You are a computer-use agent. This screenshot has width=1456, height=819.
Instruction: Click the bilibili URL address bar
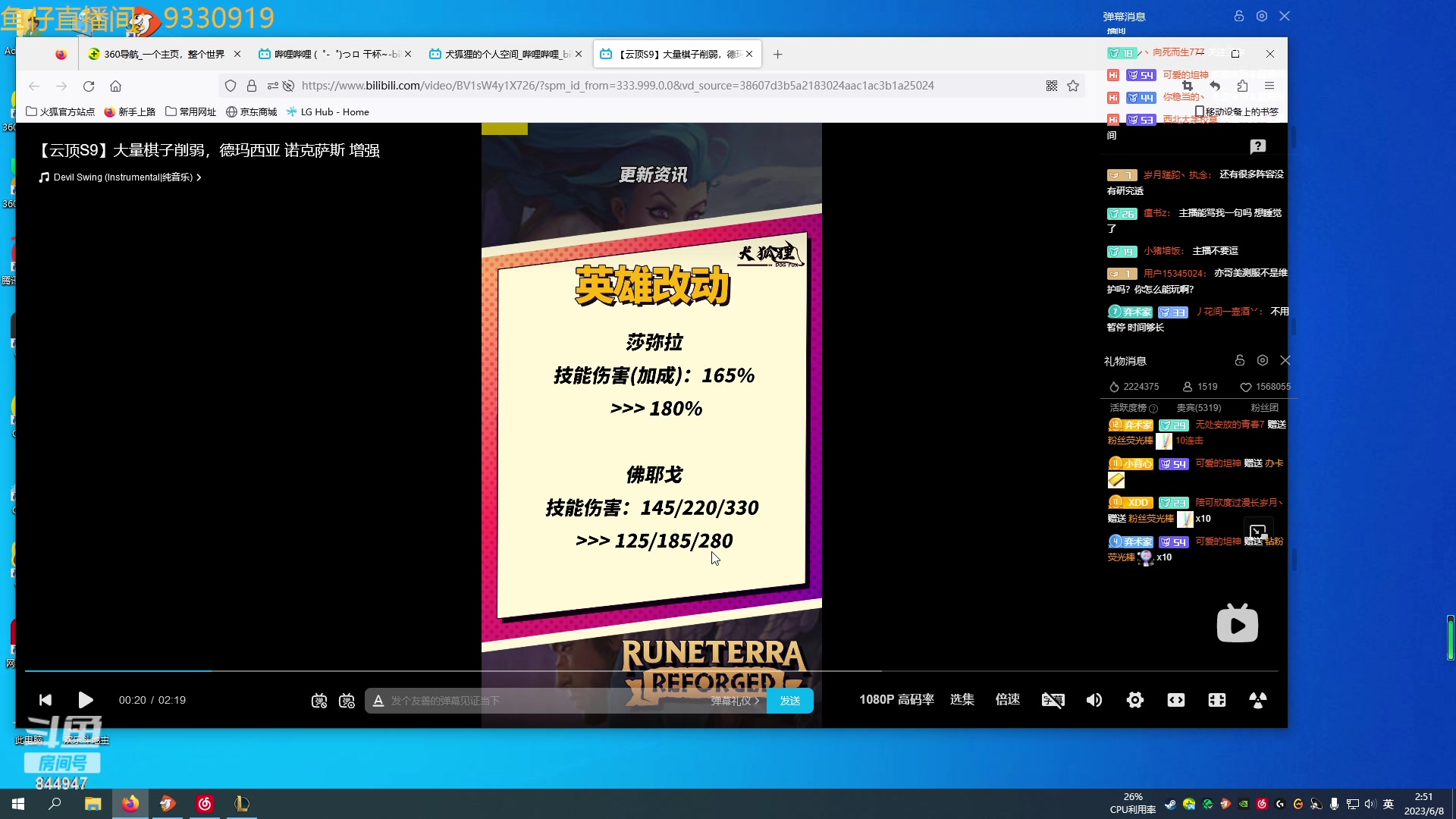[x=618, y=86]
